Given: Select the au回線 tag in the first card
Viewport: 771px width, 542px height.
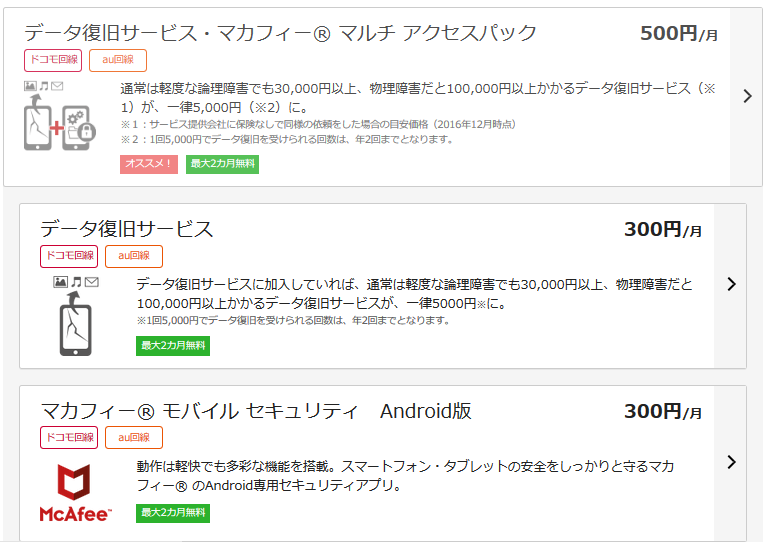Looking at the screenshot, I should click(118, 60).
